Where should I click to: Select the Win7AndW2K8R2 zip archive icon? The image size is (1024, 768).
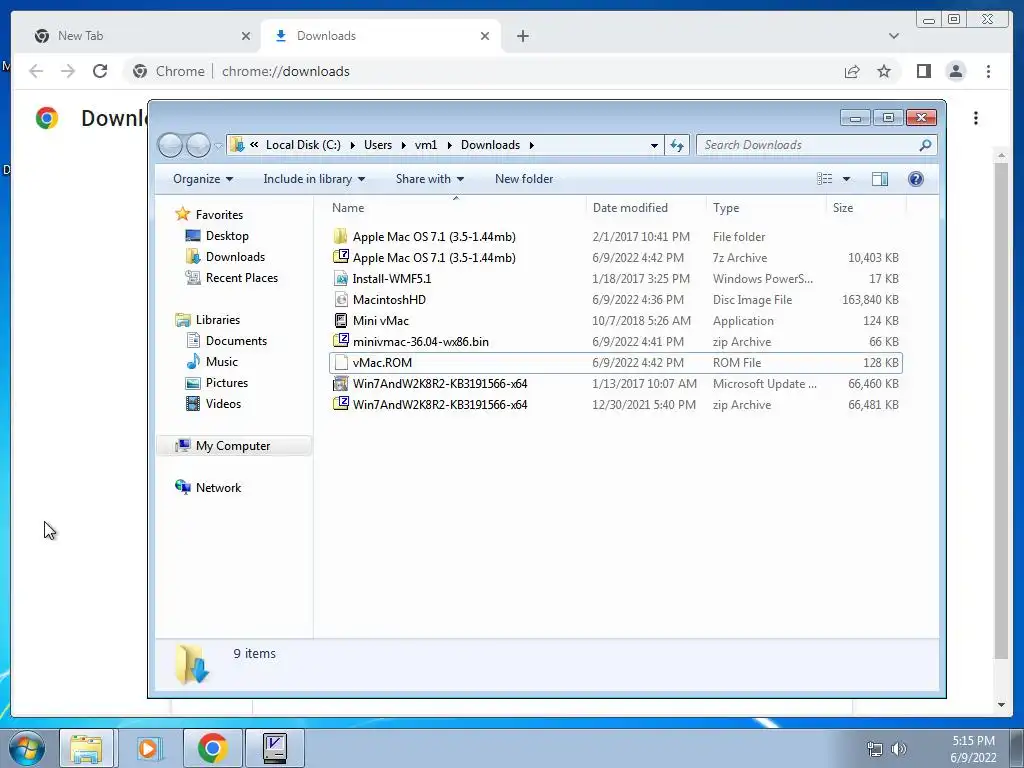[340, 404]
